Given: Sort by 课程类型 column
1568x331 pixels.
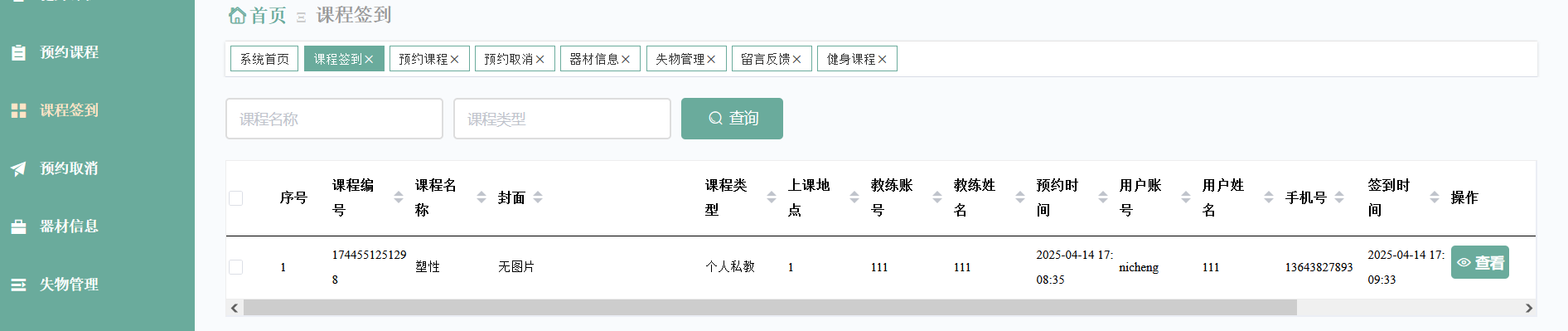Looking at the screenshot, I should pos(772,197).
